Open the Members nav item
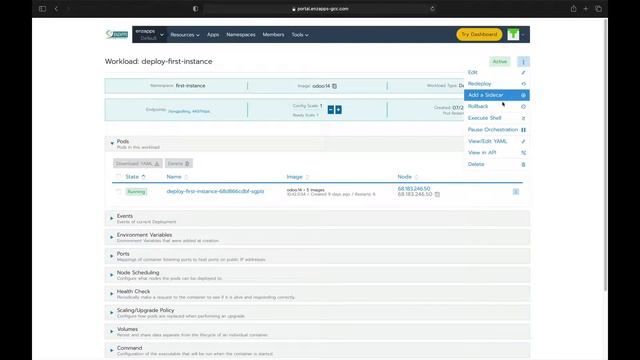The width and height of the screenshot is (640, 360). pos(273,35)
